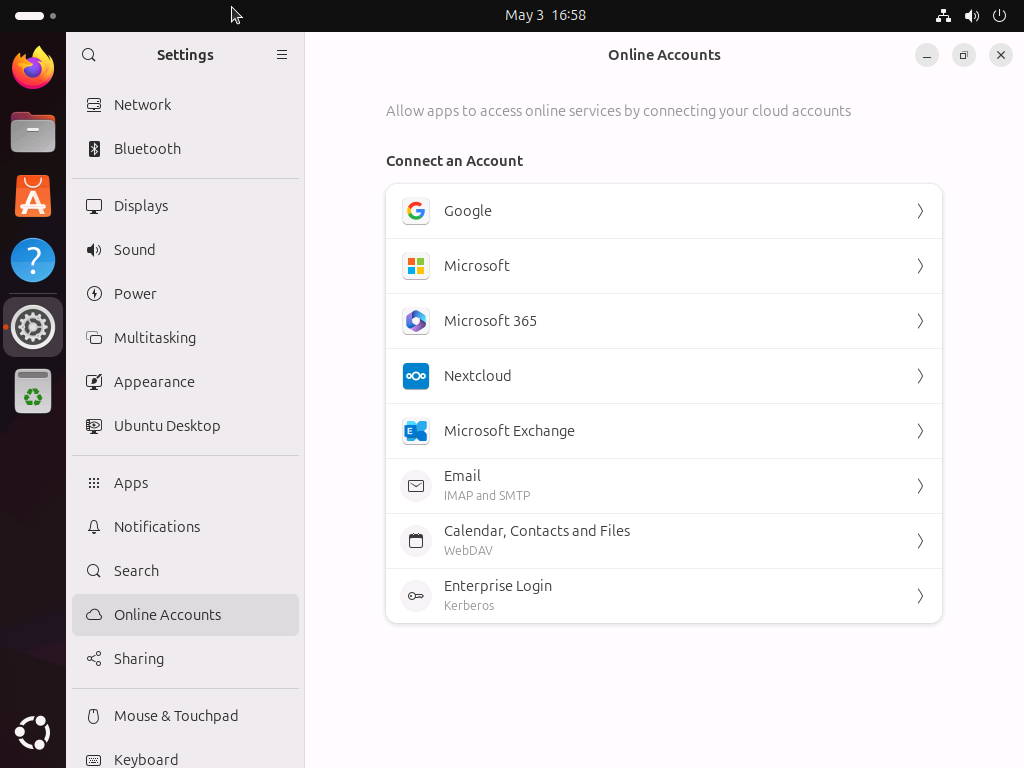Expand the Nextcloud row chevron
Viewport: 1024px width, 768px height.
[920, 376]
